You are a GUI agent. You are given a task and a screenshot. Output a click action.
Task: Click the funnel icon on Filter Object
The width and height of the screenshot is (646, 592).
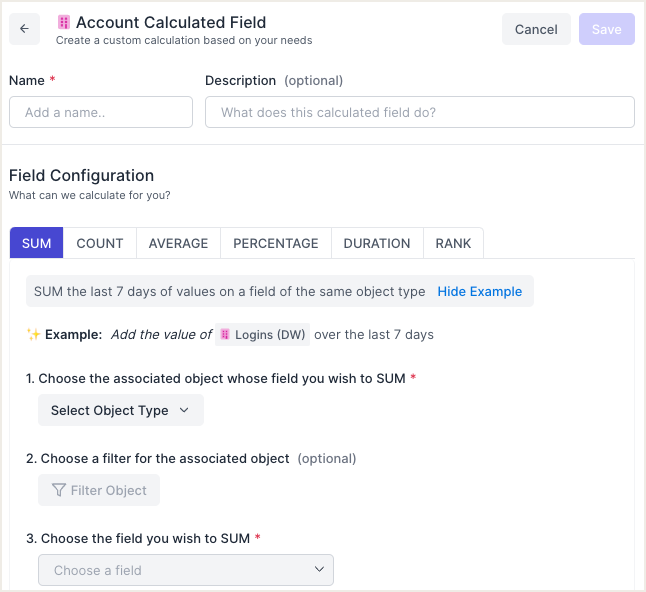point(59,490)
